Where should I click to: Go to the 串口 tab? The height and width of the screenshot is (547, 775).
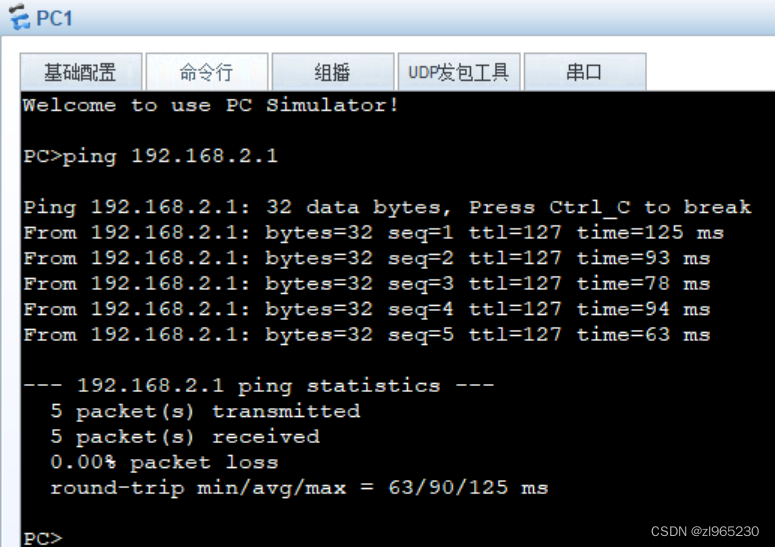[x=585, y=72]
